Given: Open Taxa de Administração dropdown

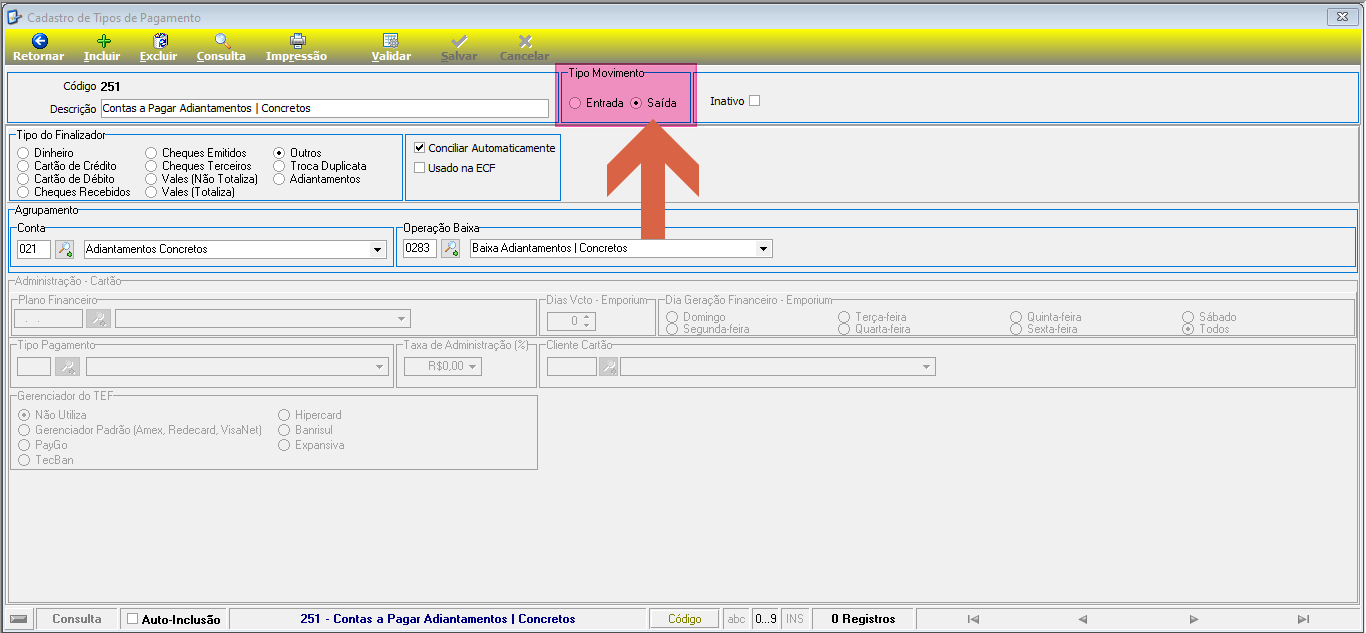Looking at the screenshot, I should coord(473,367).
